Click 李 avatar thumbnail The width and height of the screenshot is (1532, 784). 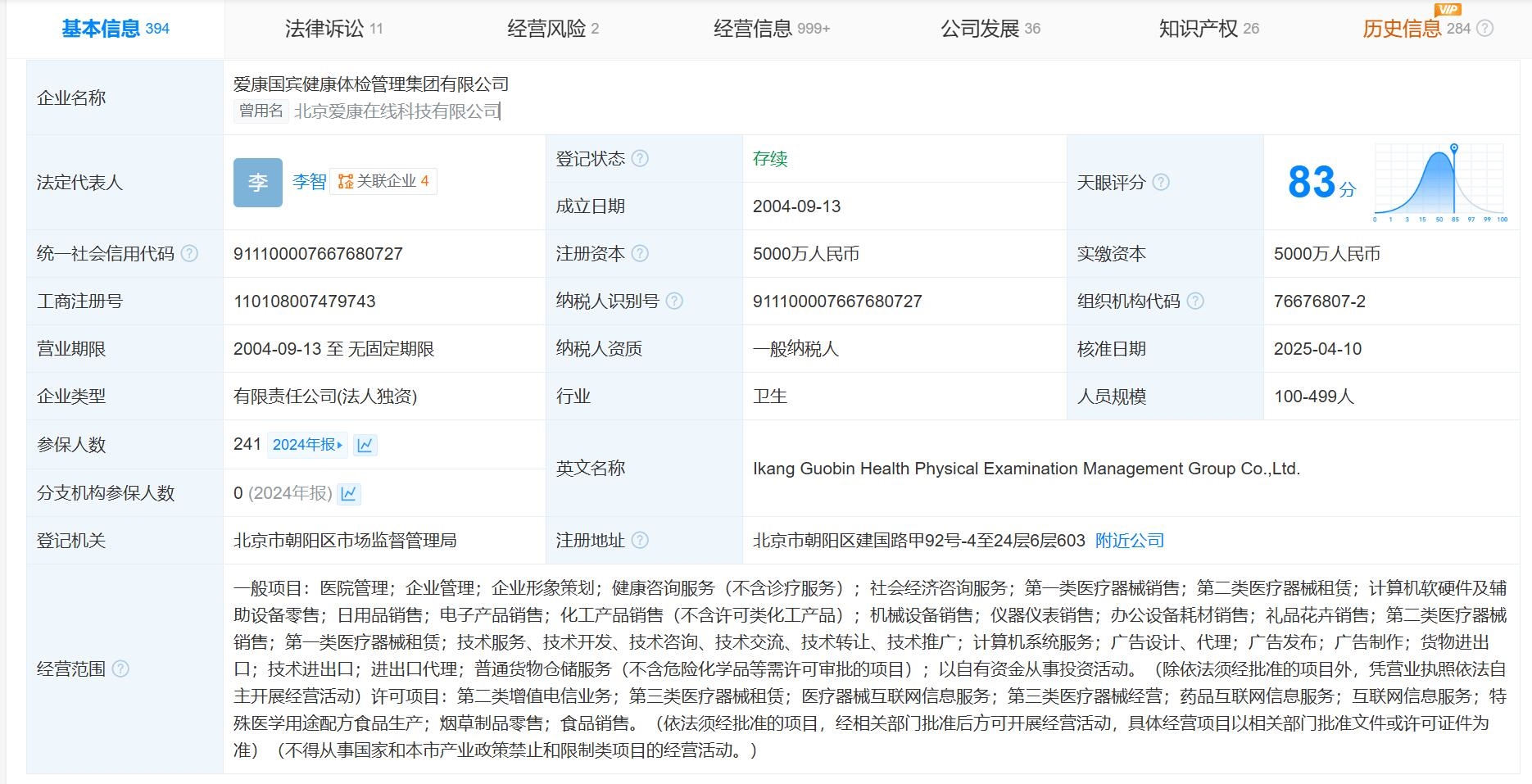coord(258,182)
